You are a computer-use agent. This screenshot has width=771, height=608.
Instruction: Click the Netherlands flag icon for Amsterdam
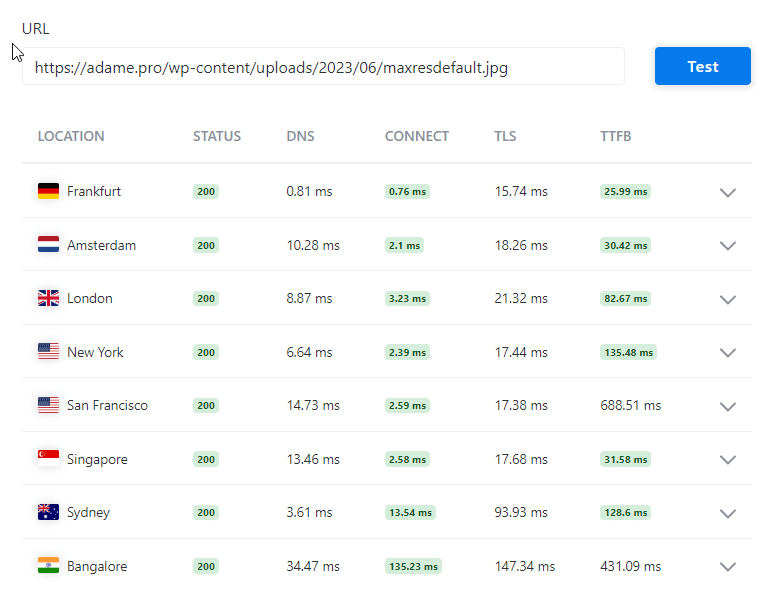point(48,244)
